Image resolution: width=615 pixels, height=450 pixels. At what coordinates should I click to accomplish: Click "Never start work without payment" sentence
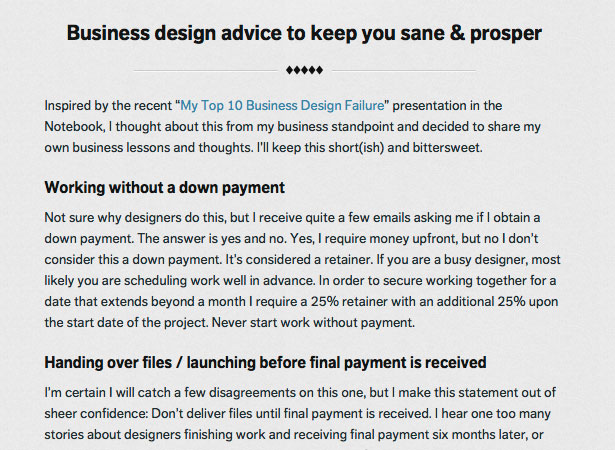pos(313,323)
